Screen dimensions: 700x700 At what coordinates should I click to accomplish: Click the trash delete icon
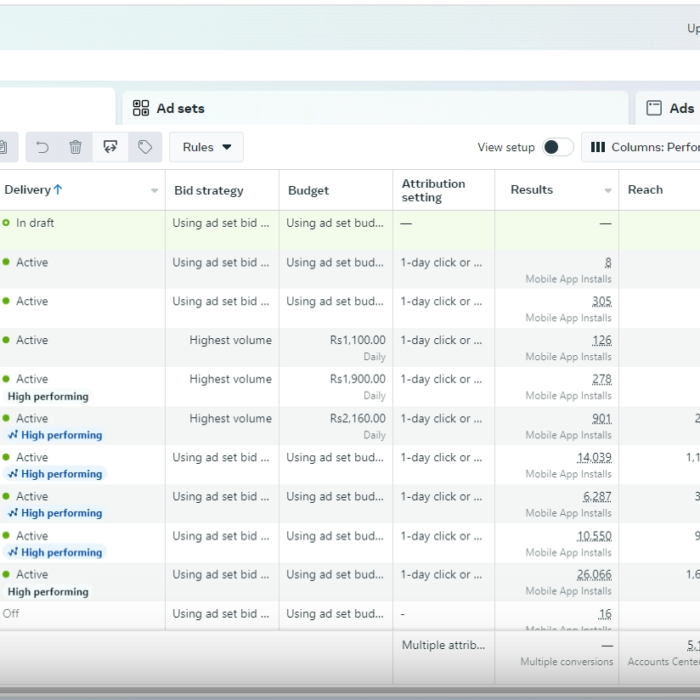point(76,147)
